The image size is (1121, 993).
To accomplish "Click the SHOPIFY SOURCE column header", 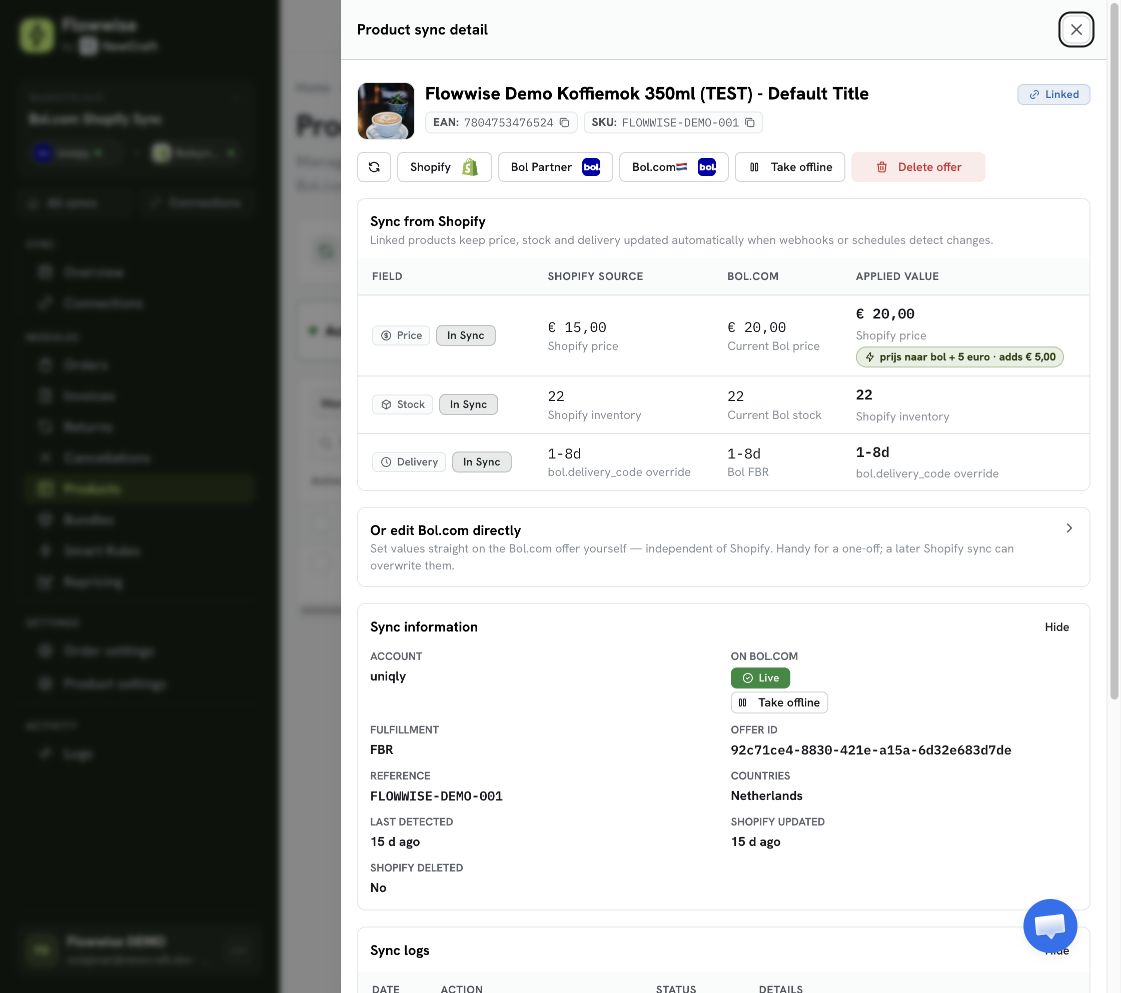I will (x=596, y=276).
